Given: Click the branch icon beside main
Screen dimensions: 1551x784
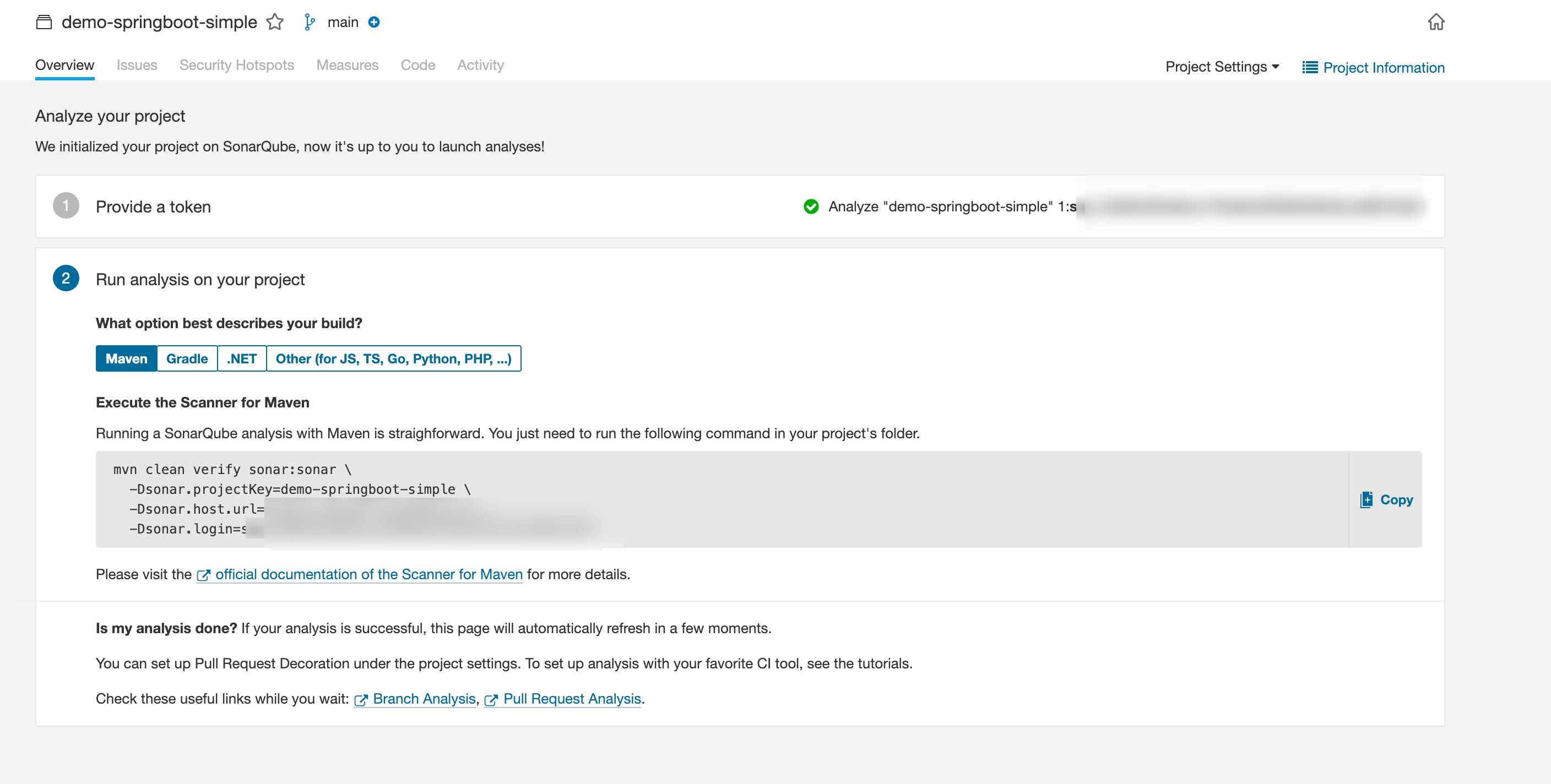Looking at the screenshot, I should point(310,22).
